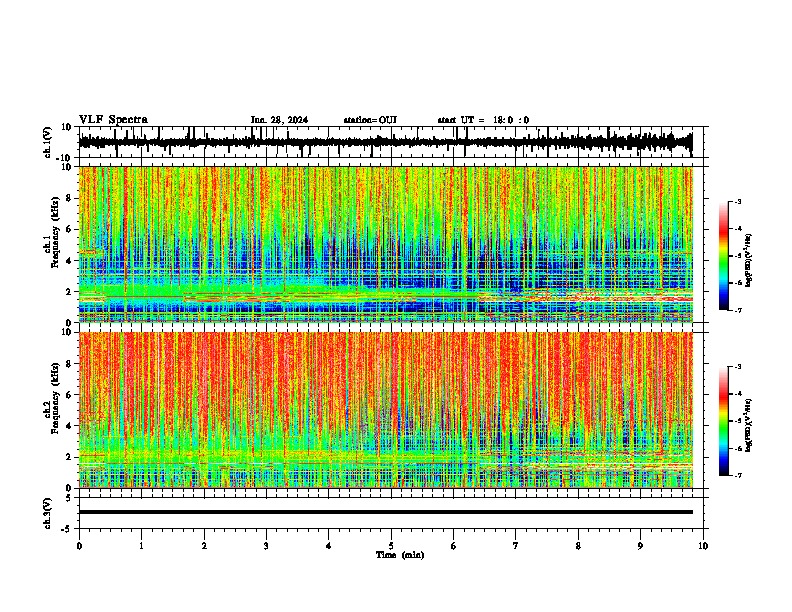
Task: Click the '-7' tick on ch.2 colorbar
Action: tap(737, 476)
